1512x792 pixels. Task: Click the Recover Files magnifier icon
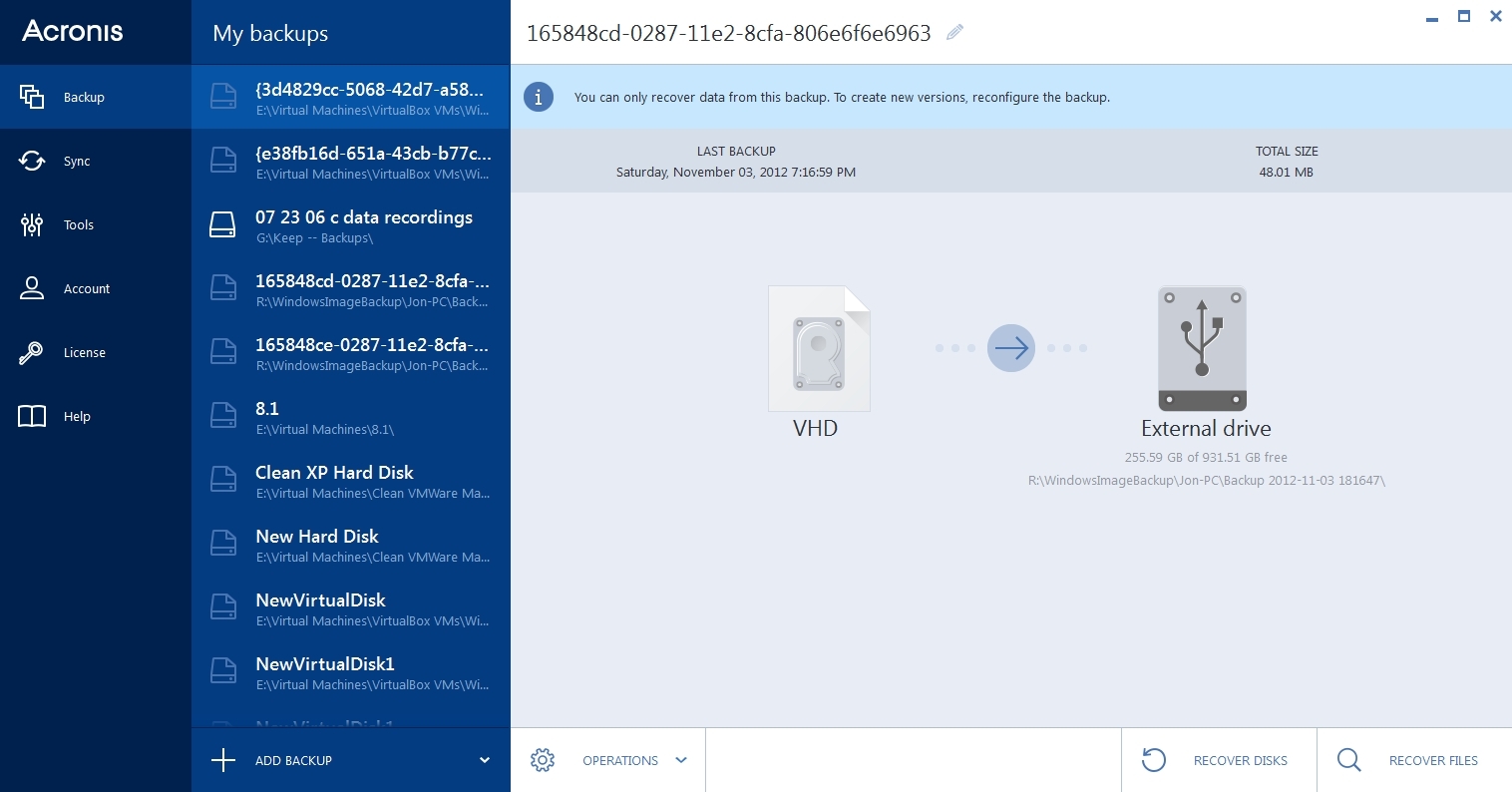coord(1348,760)
